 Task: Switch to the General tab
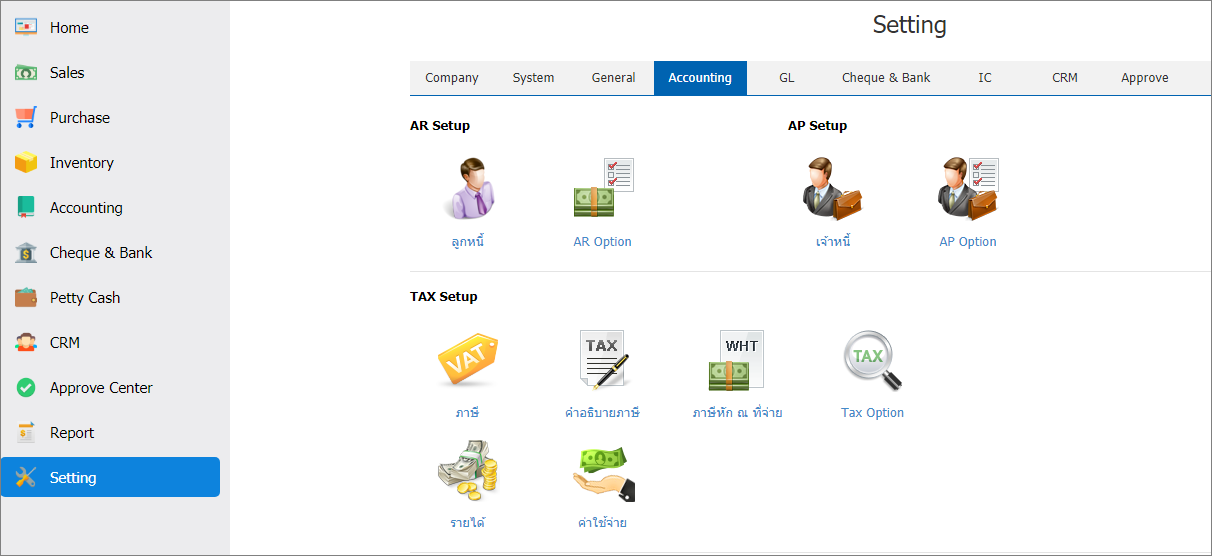coord(613,78)
